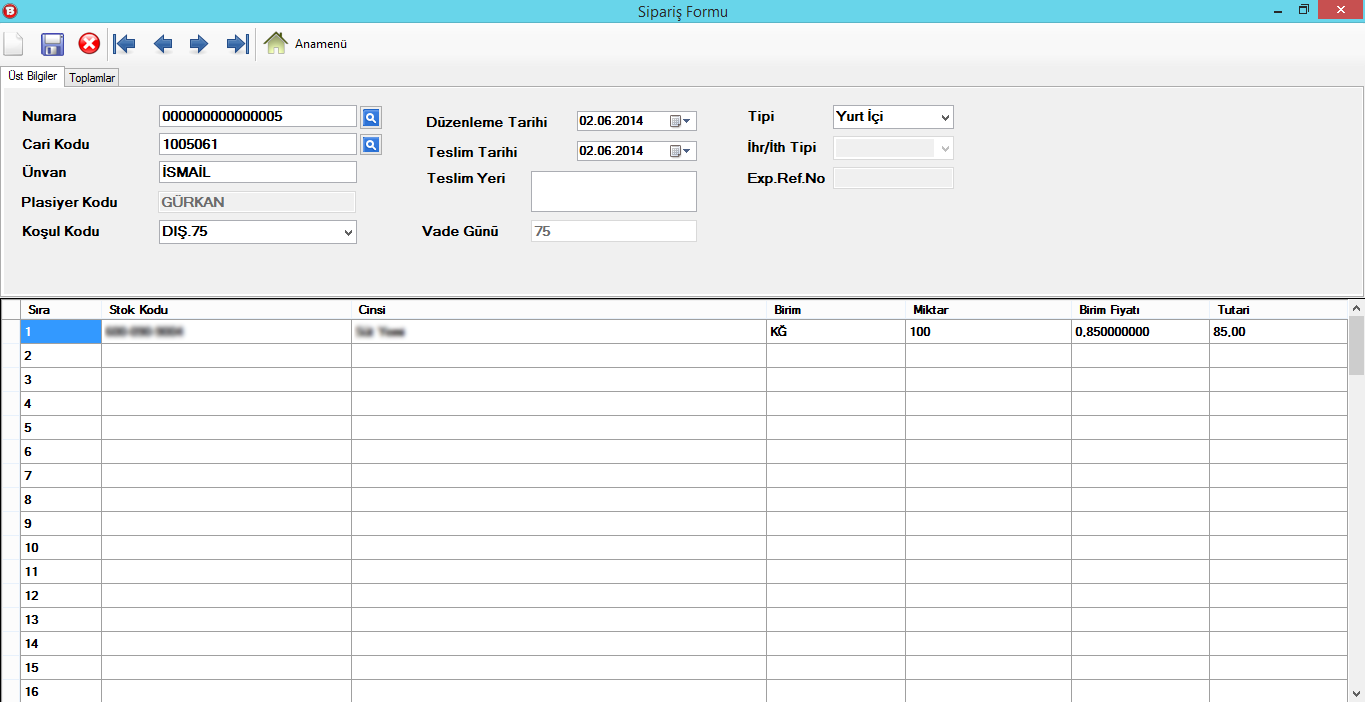Jump to the last record arrow
1365x702 pixels.
[237, 44]
